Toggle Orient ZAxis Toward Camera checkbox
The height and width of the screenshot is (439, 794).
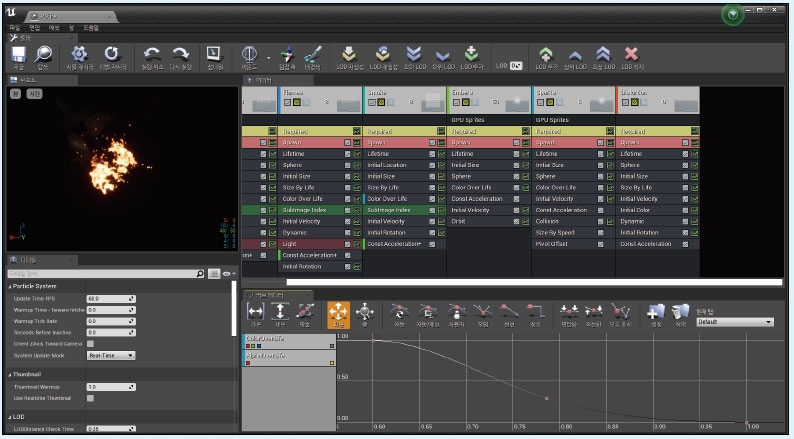pyautogui.click(x=90, y=344)
